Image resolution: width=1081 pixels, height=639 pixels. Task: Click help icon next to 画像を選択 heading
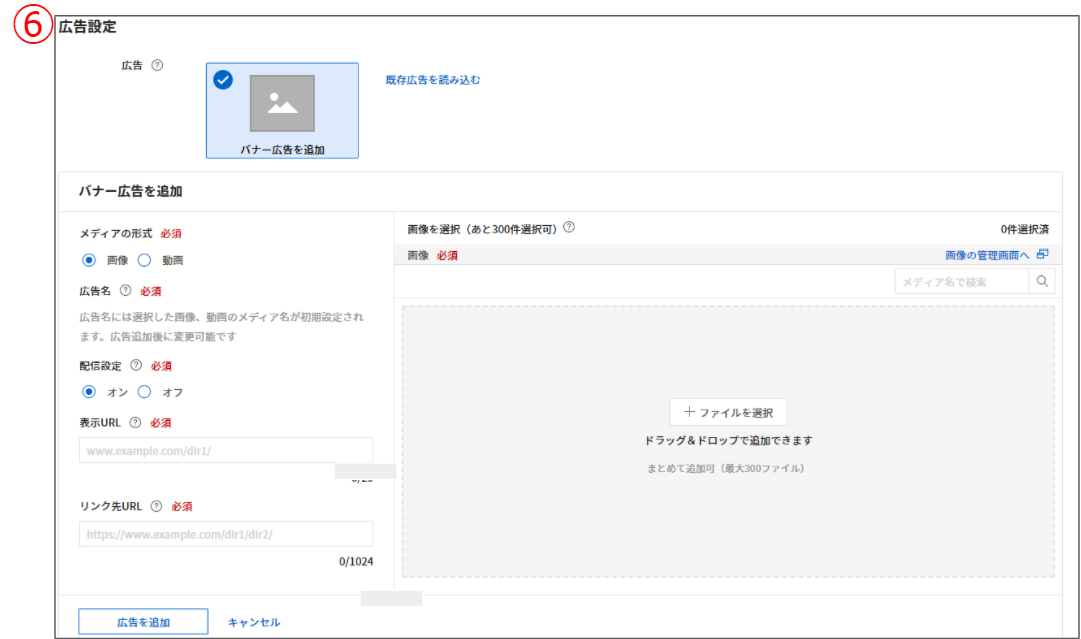pos(569,227)
